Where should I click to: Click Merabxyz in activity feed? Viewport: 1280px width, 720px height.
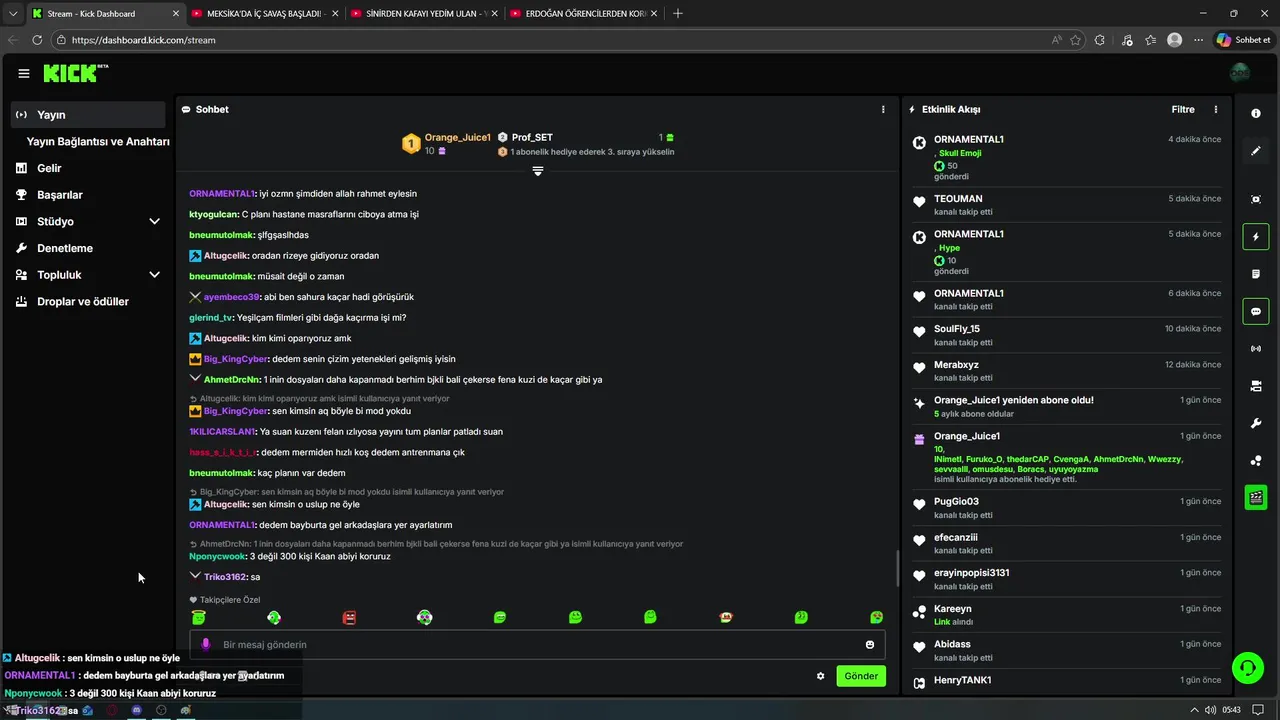tap(956, 365)
